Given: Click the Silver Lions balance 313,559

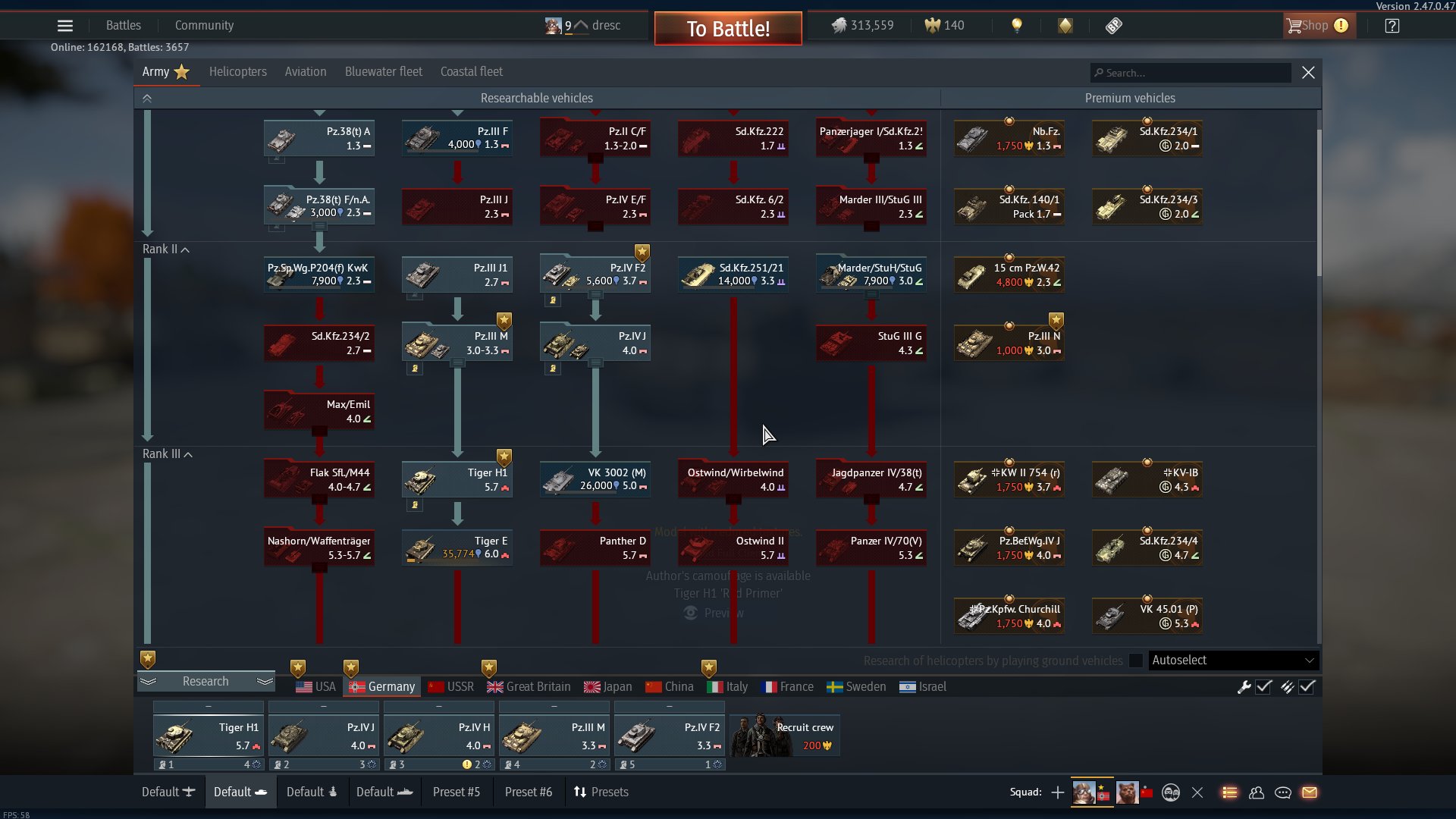Looking at the screenshot, I should coord(862,25).
